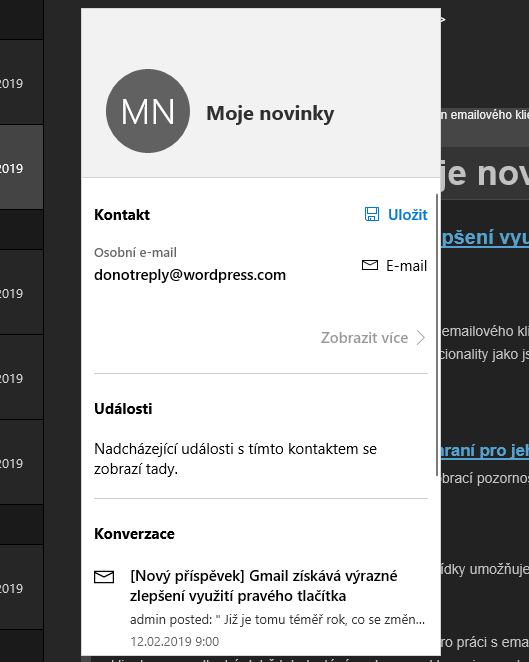
Task: Select the topmost 2019 message in list
Action: click(21, 82)
